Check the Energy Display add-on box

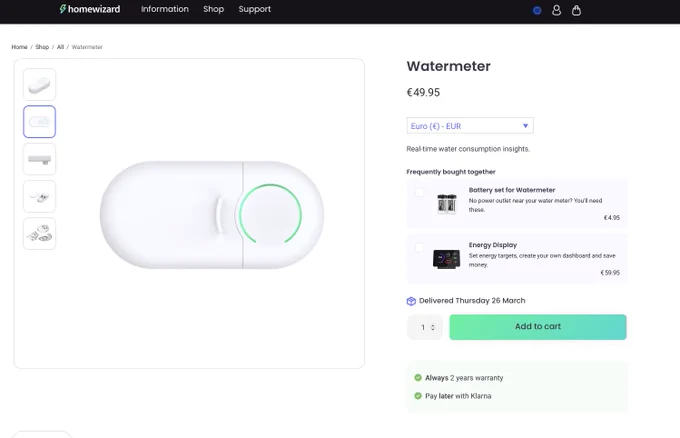click(419, 248)
